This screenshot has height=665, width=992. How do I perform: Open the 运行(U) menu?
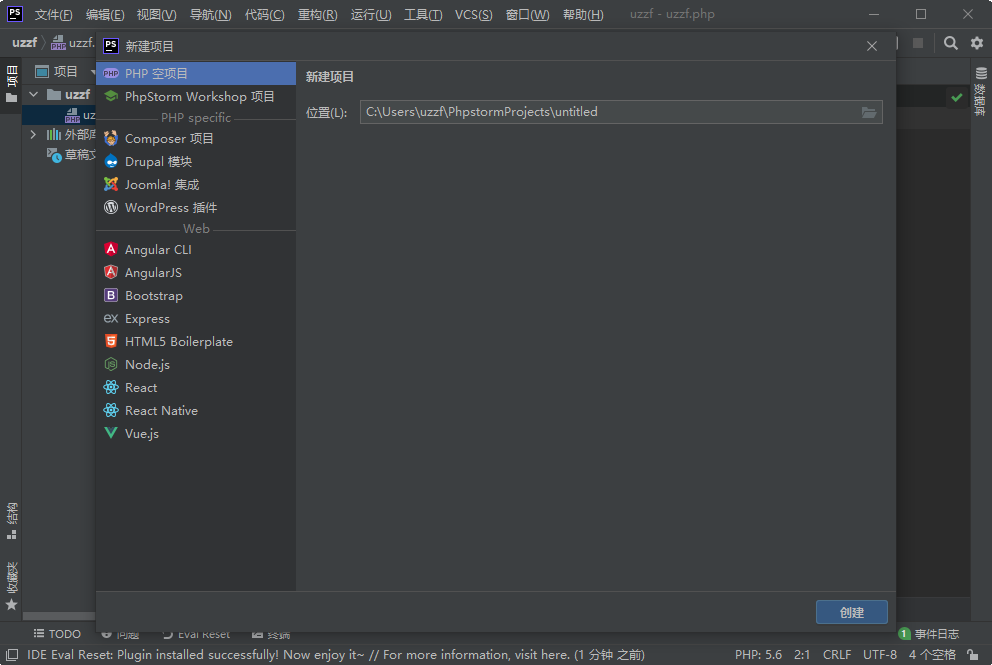pyautogui.click(x=371, y=15)
